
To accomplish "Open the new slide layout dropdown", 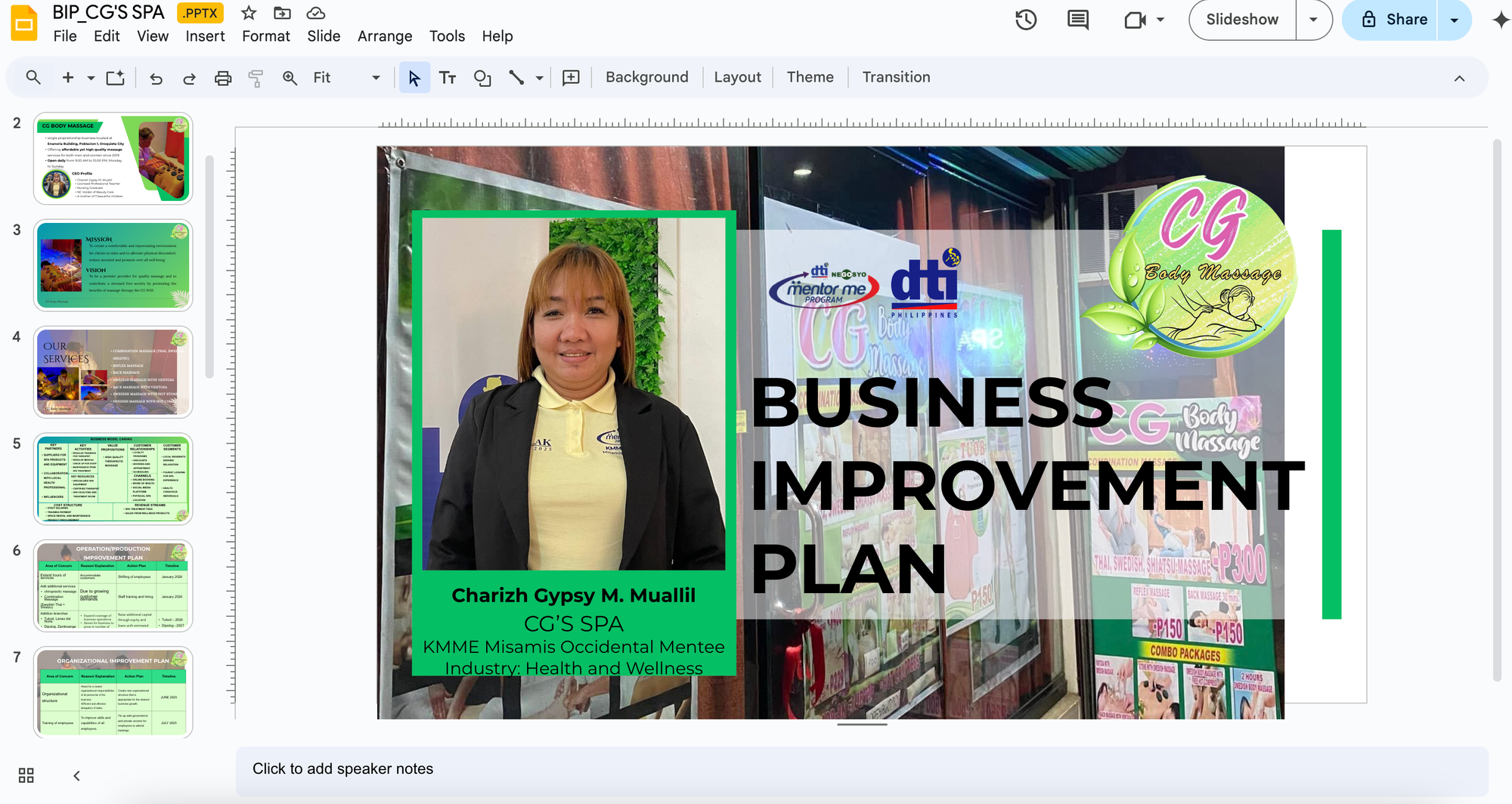I will click(91, 77).
